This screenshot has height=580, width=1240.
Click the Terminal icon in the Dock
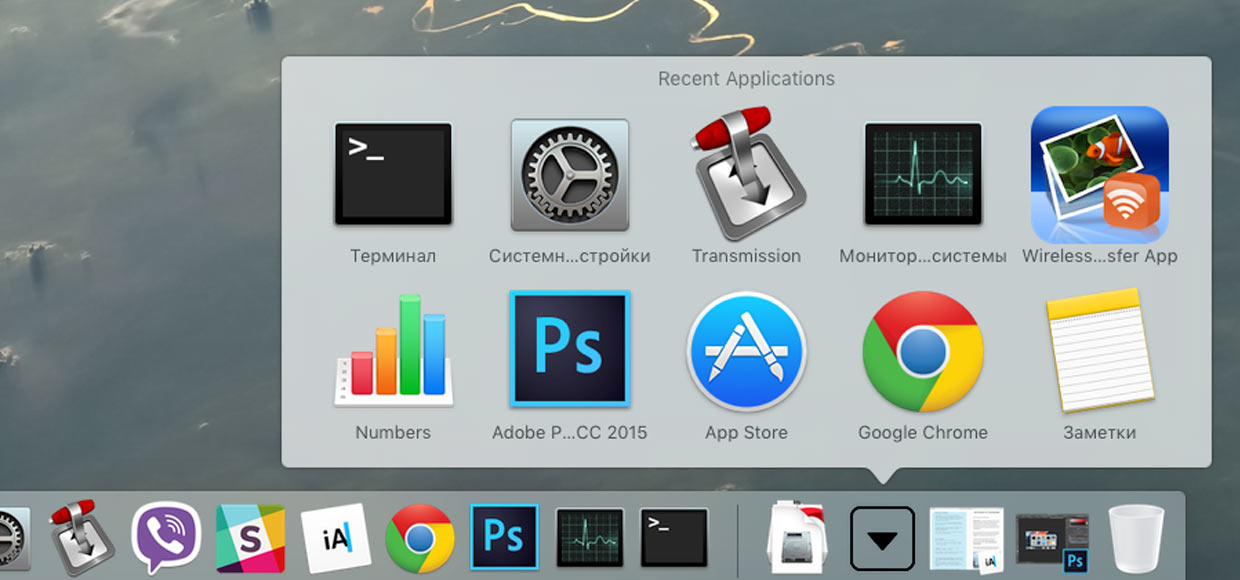coord(674,538)
